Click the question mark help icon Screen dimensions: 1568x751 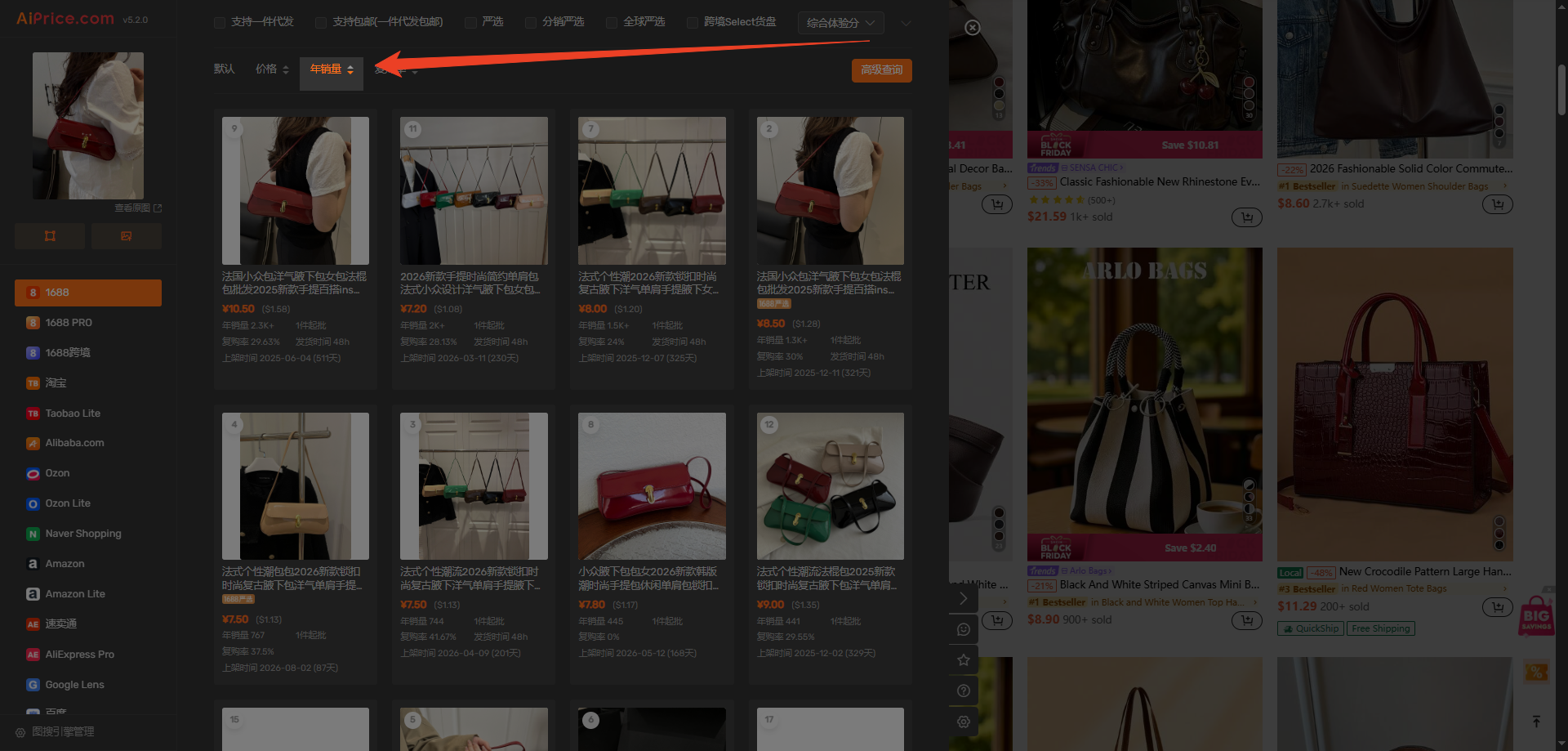click(x=964, y=691)
